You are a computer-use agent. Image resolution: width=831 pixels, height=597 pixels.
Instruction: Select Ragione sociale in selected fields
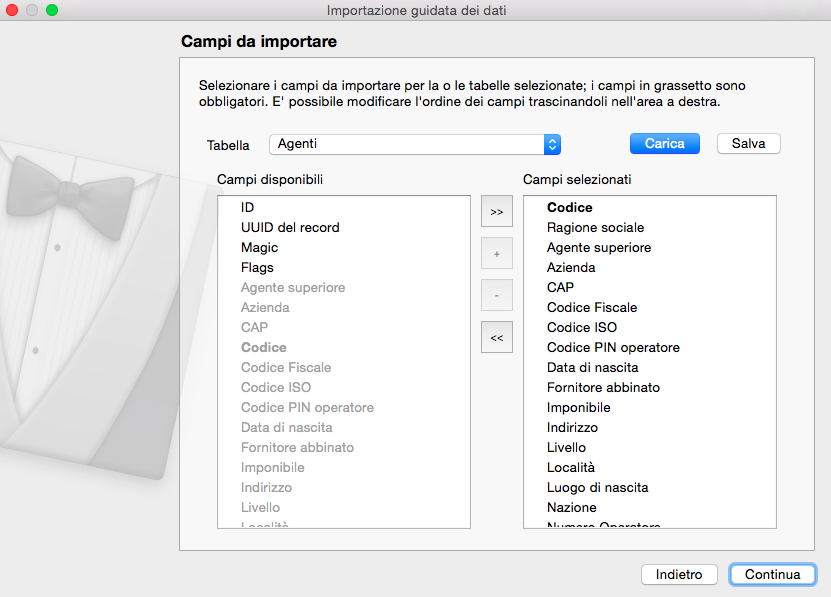coord(595,227)
